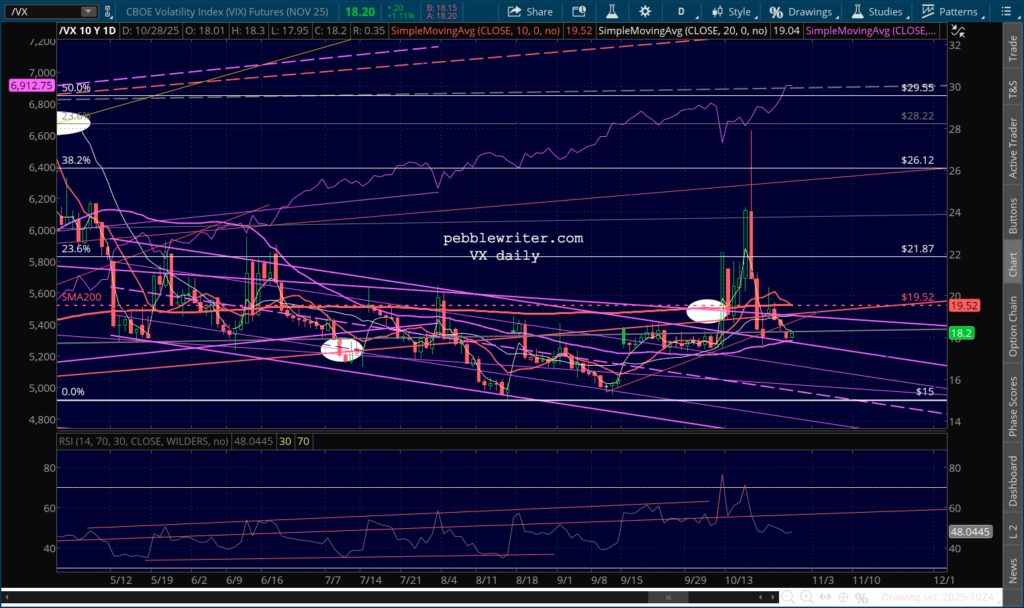The height and width of the screenshot is (608, 1024).
Task: Open chart settings gear icon
Action: pos(645,12)
